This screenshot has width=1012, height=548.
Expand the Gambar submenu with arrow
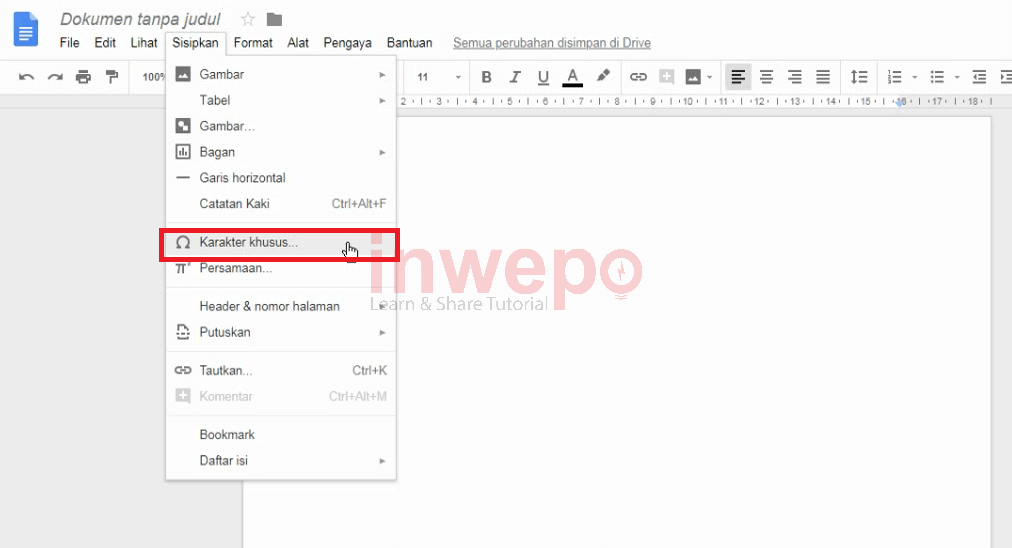[x=281, y=74]
